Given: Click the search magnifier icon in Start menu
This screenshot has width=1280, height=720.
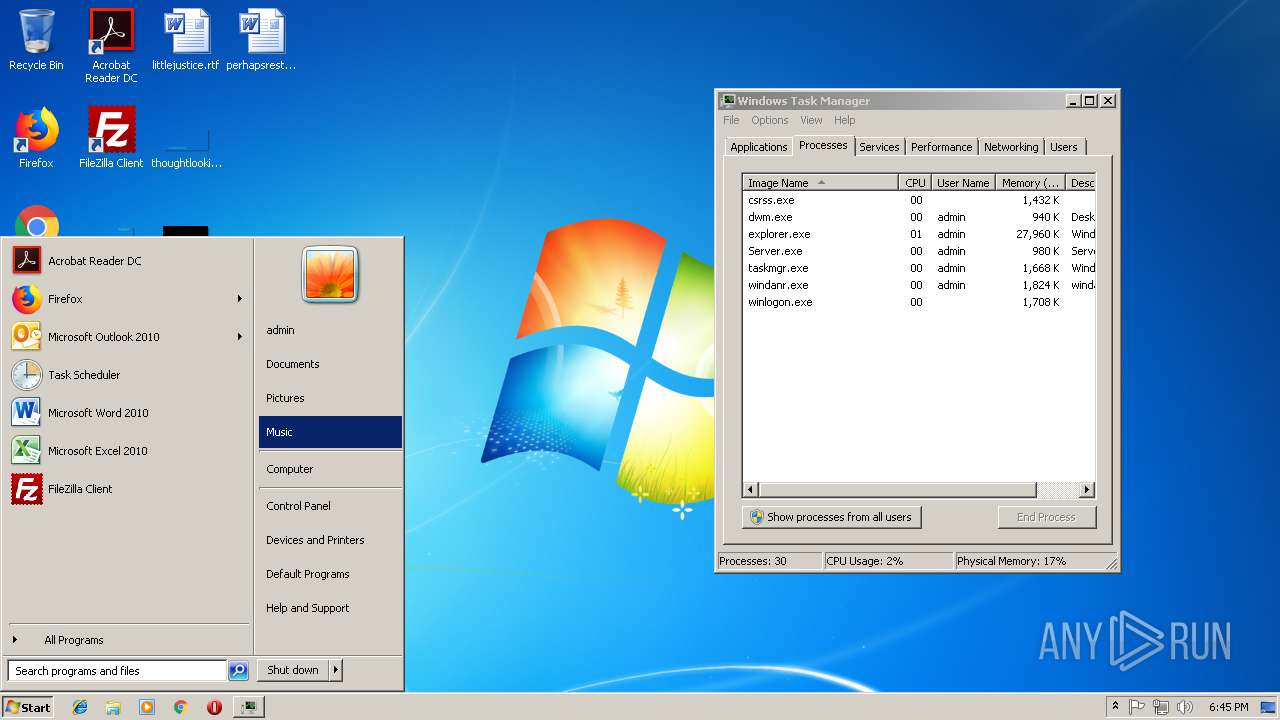Looking at the screenshot, I should click(238, 671).
